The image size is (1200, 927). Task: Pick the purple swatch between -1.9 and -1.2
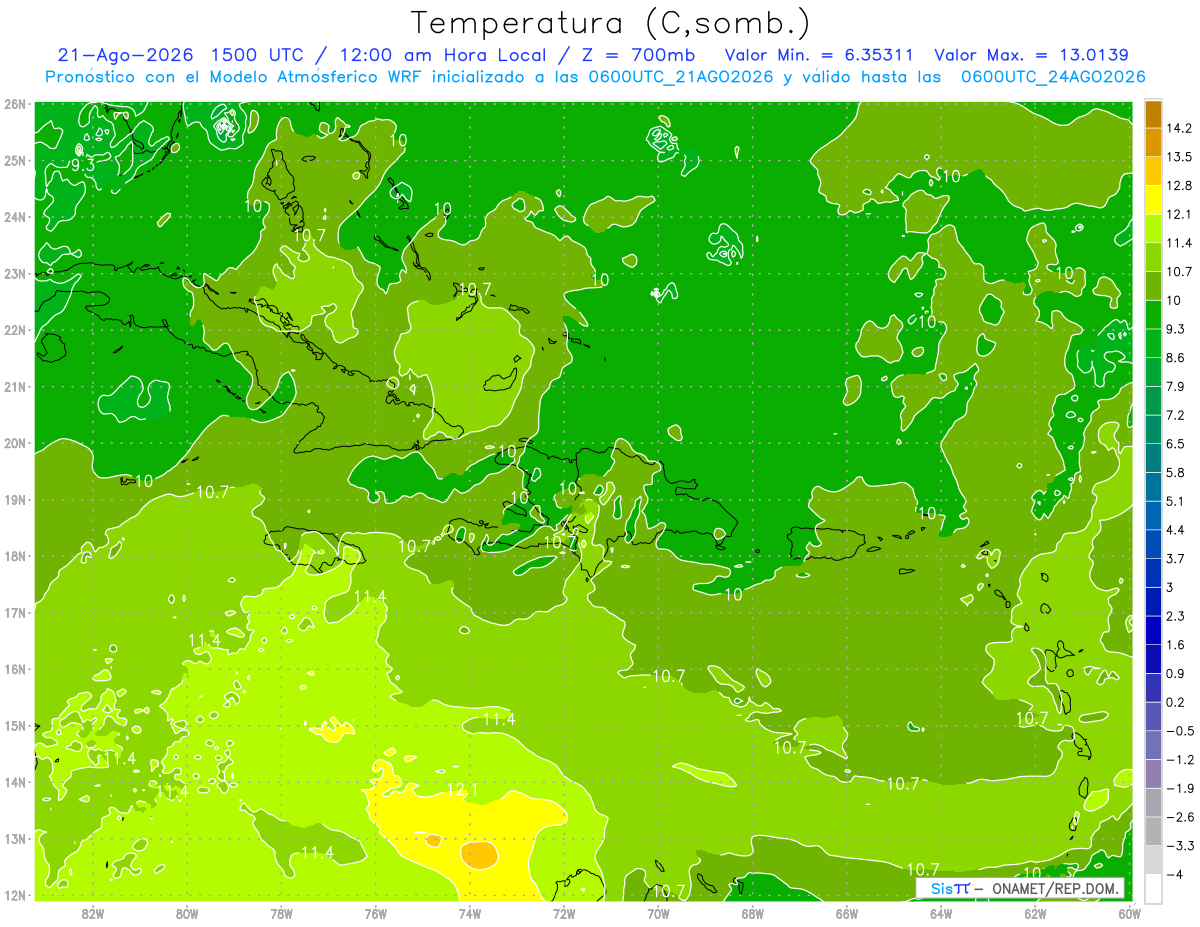(1153, 774)
